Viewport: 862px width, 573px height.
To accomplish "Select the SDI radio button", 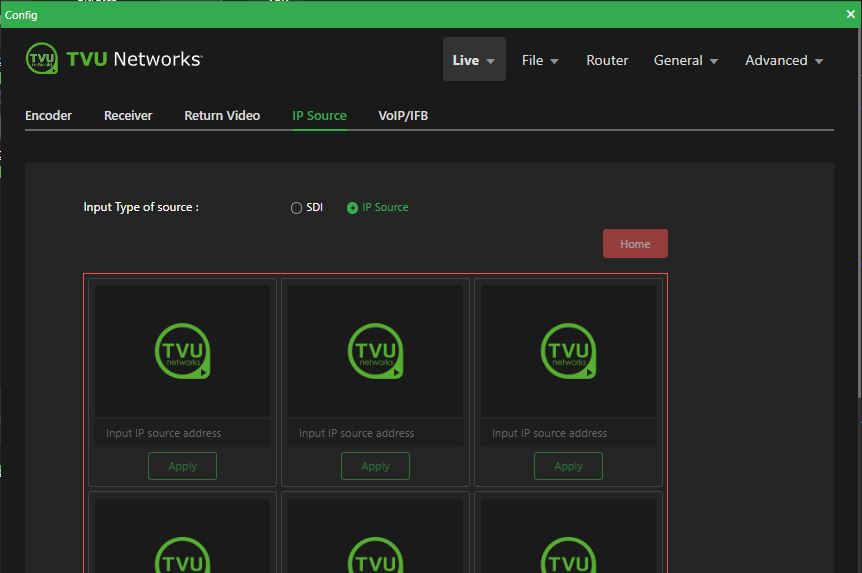I will 296,208.
